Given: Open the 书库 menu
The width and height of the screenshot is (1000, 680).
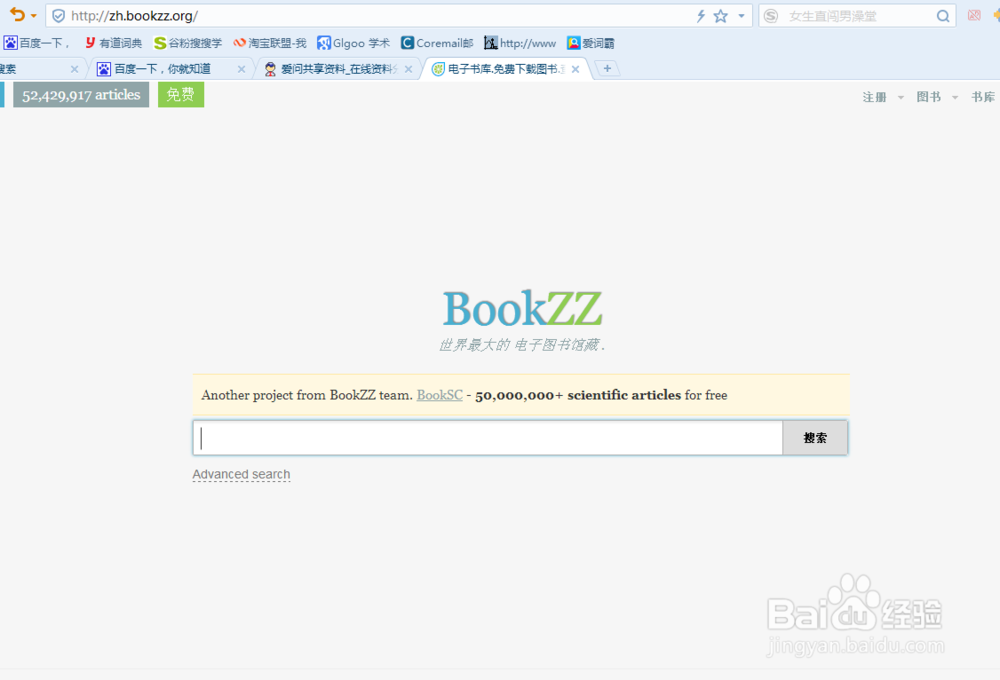Looking at the screenshot, I should click(x=983, y=97).
